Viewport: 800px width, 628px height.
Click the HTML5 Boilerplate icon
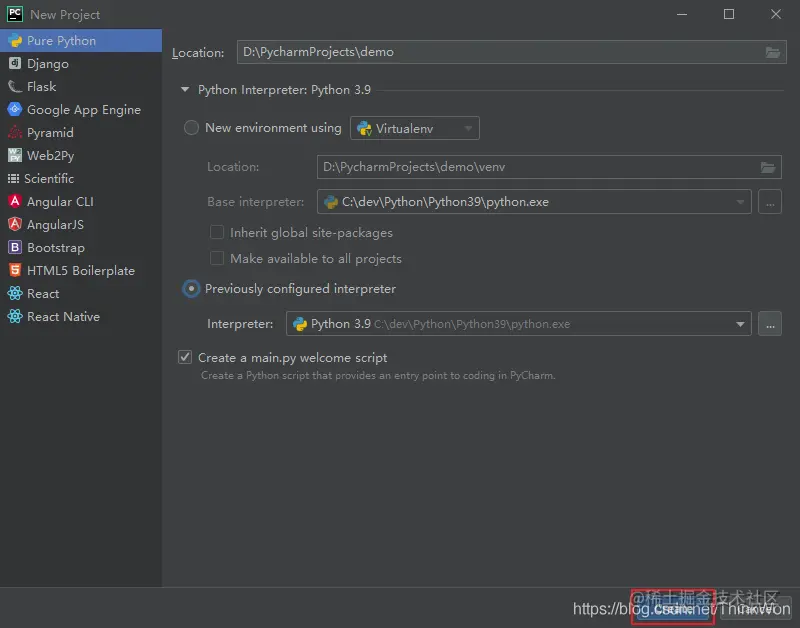pyautogui.click(x=15, y=270)
